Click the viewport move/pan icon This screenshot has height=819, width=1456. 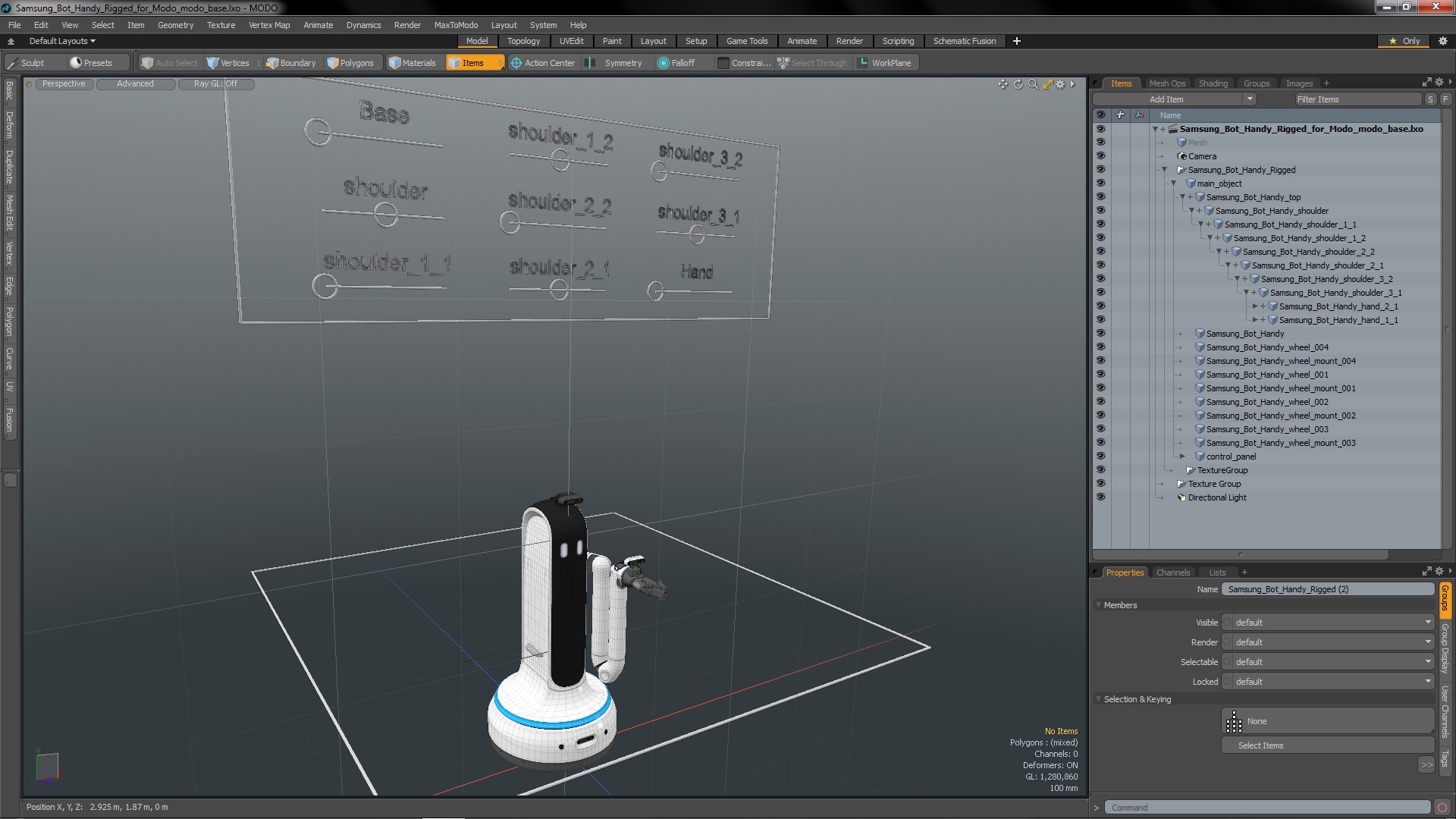[1003, 84]
